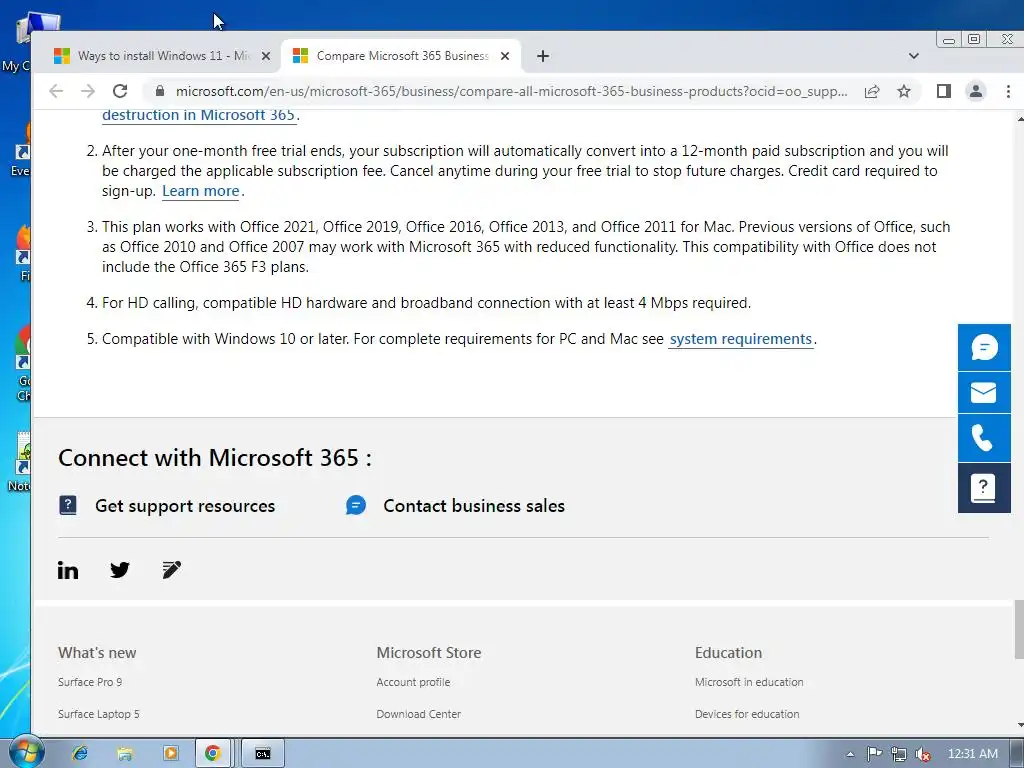Bookmark this page with star icon

pyautogui.click(x=904, y=91)
